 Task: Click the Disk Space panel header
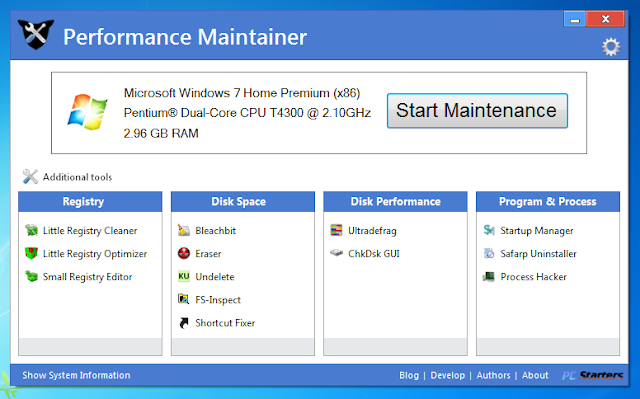tap(243, 202)
